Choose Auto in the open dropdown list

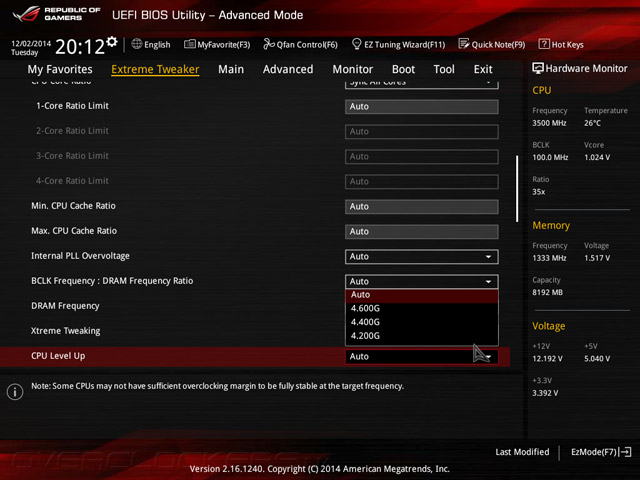click(422, 295)
